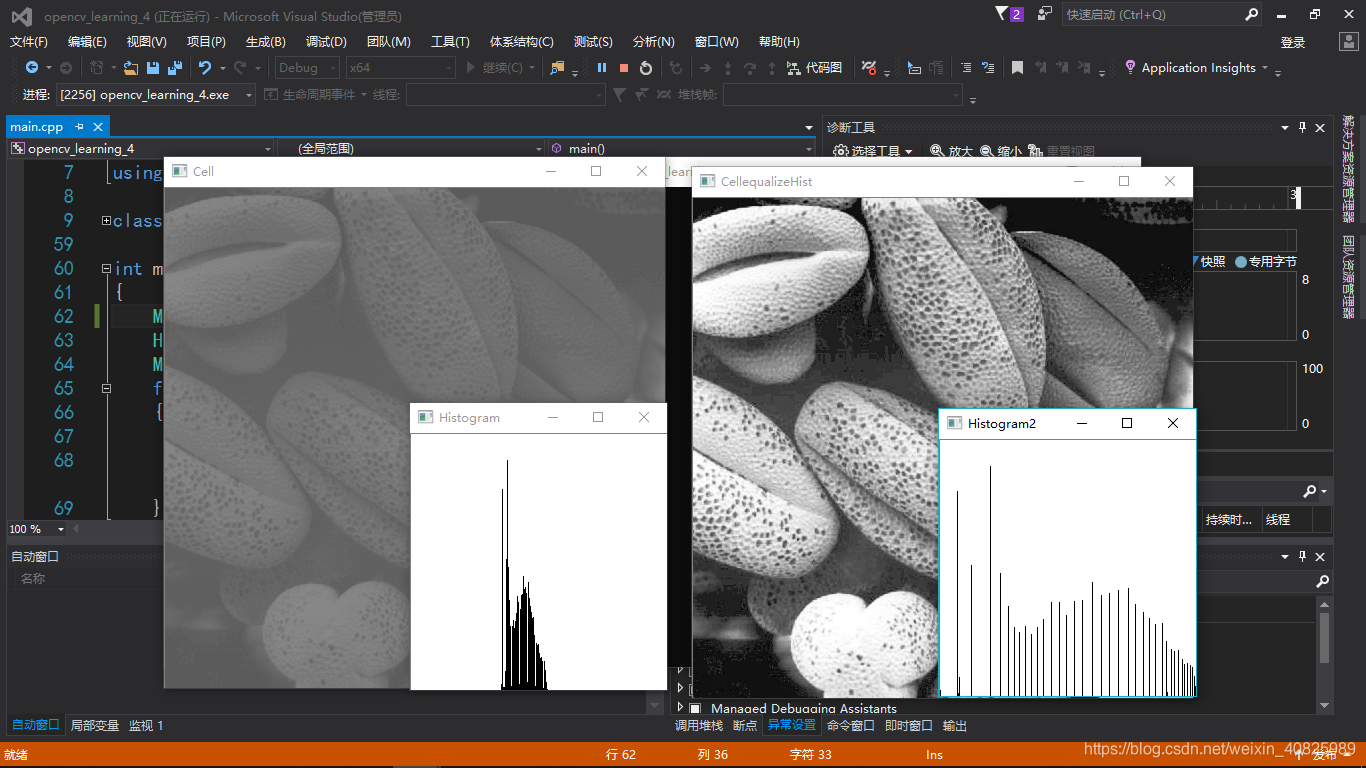Screen dimensions: 1366x768
Task: Collapse the int main block at line 60
Action: (106, 268)
